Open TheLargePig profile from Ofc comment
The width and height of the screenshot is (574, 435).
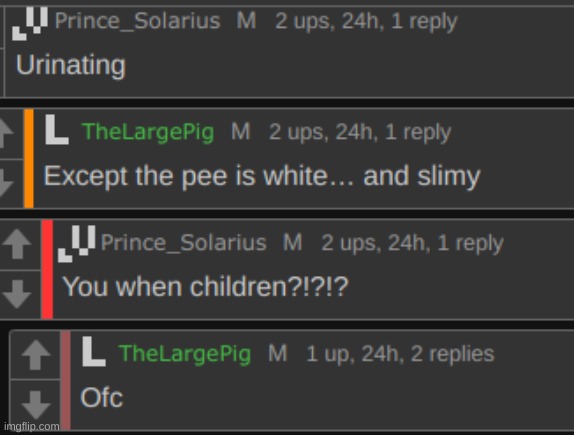pos(185,354)
